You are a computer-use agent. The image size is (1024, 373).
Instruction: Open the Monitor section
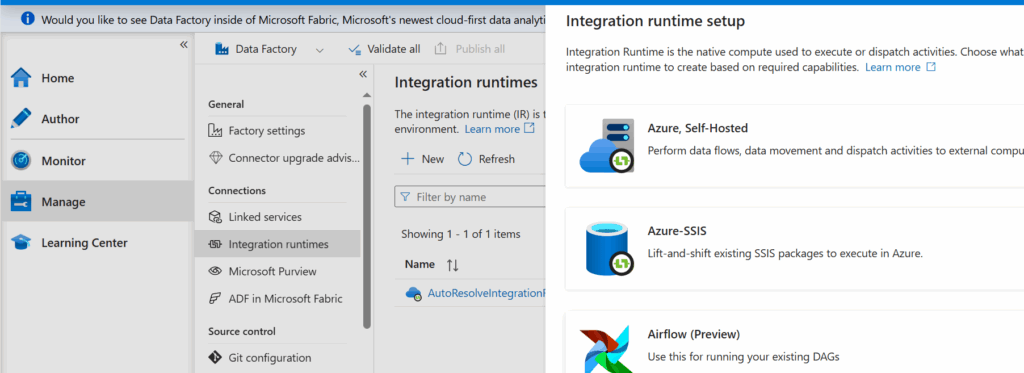click(x=98, y=161)
